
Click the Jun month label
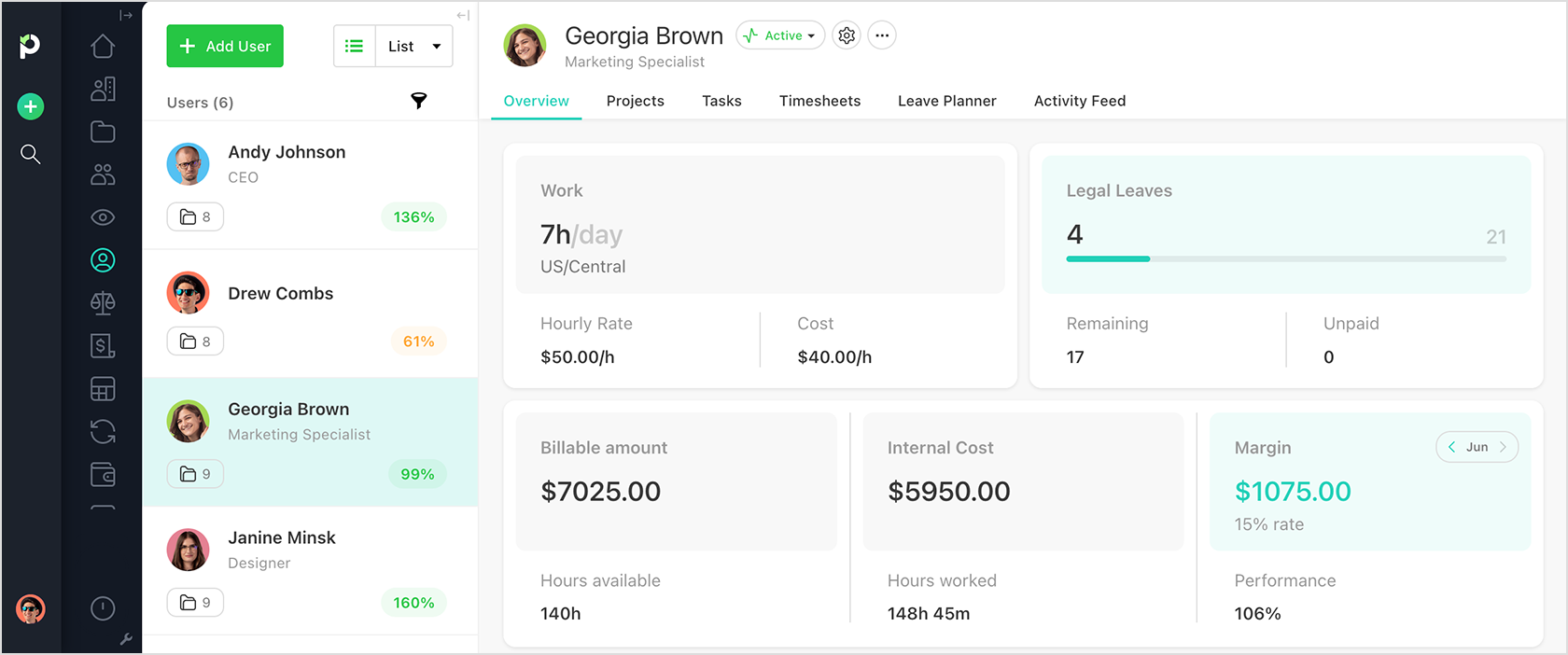[x=1477, y=447]
